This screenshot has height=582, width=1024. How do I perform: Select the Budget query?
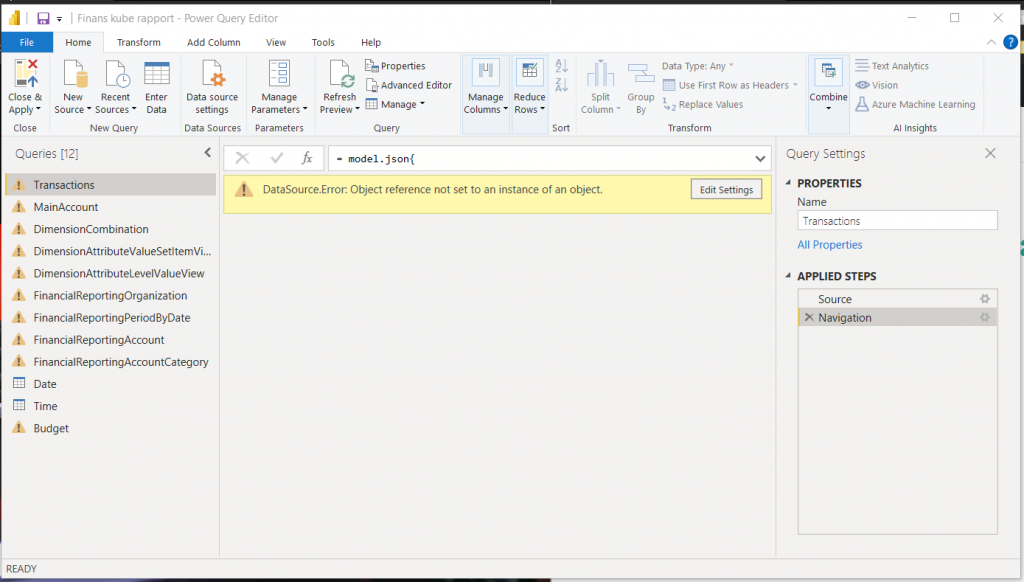pyautogui.click(x=110, y=428)
